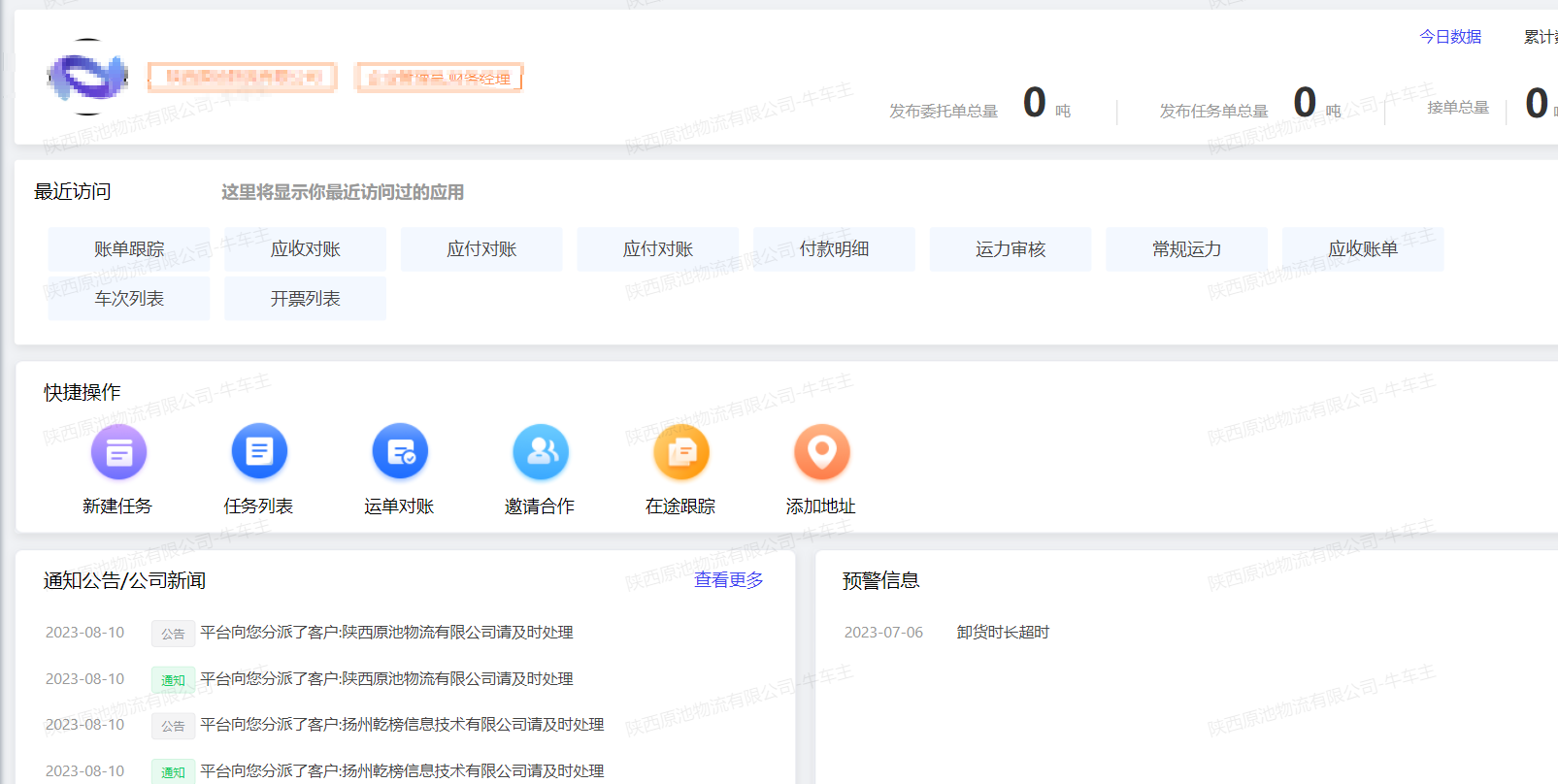
Task: Open the 开票列表 recent app
Action: [306, 299]
